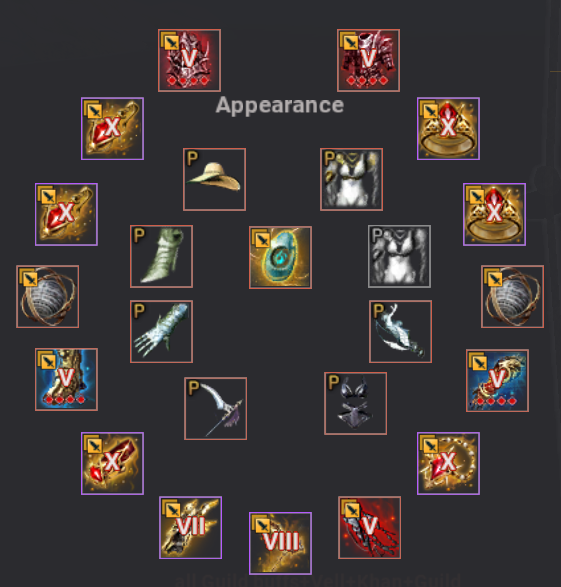Select the red clawed awakening weapon V
The image size is (561, 587).
[x=369, y=527]
